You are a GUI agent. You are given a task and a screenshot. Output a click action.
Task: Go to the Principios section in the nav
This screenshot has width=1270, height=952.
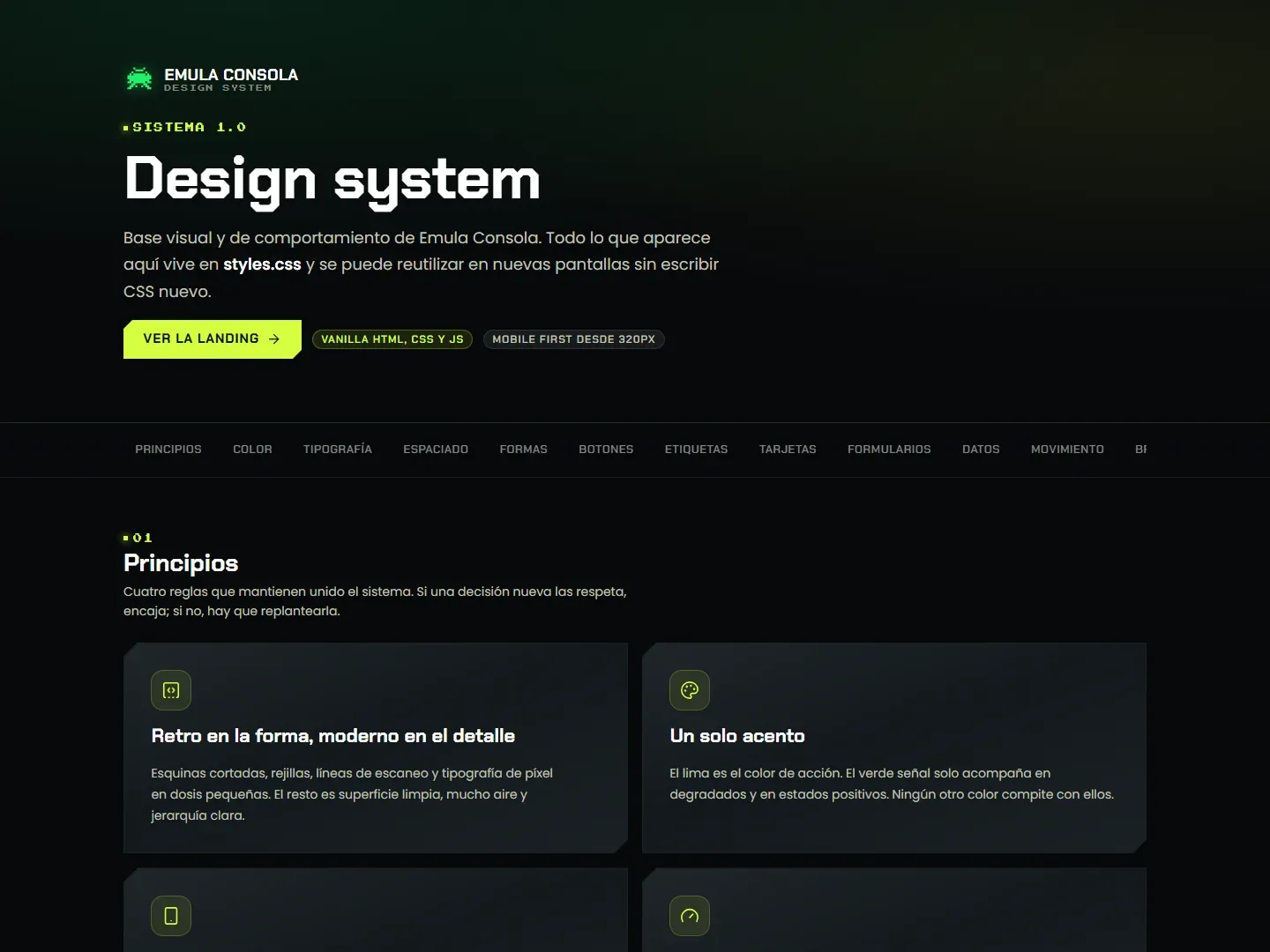168,450
